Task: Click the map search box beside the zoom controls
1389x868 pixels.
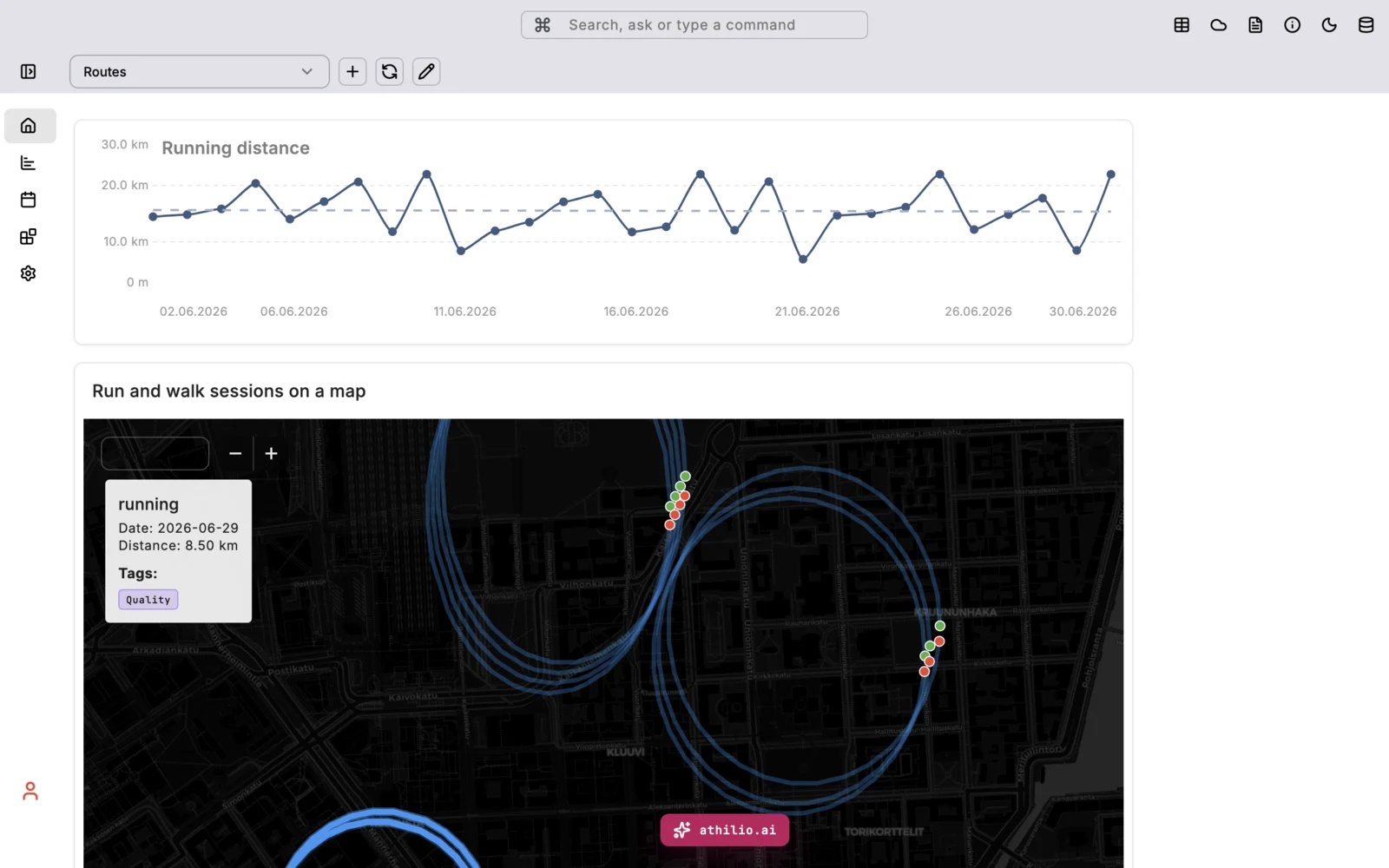Action: coord(155,453)
